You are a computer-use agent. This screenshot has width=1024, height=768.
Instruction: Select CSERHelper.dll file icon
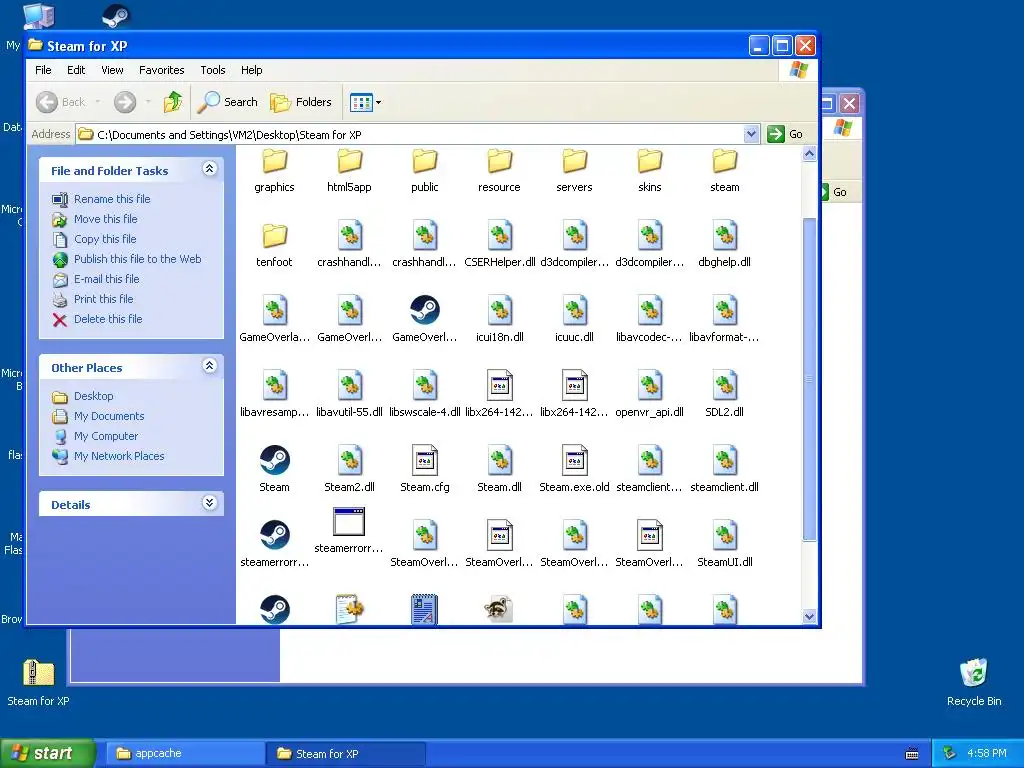coord(500,235)
